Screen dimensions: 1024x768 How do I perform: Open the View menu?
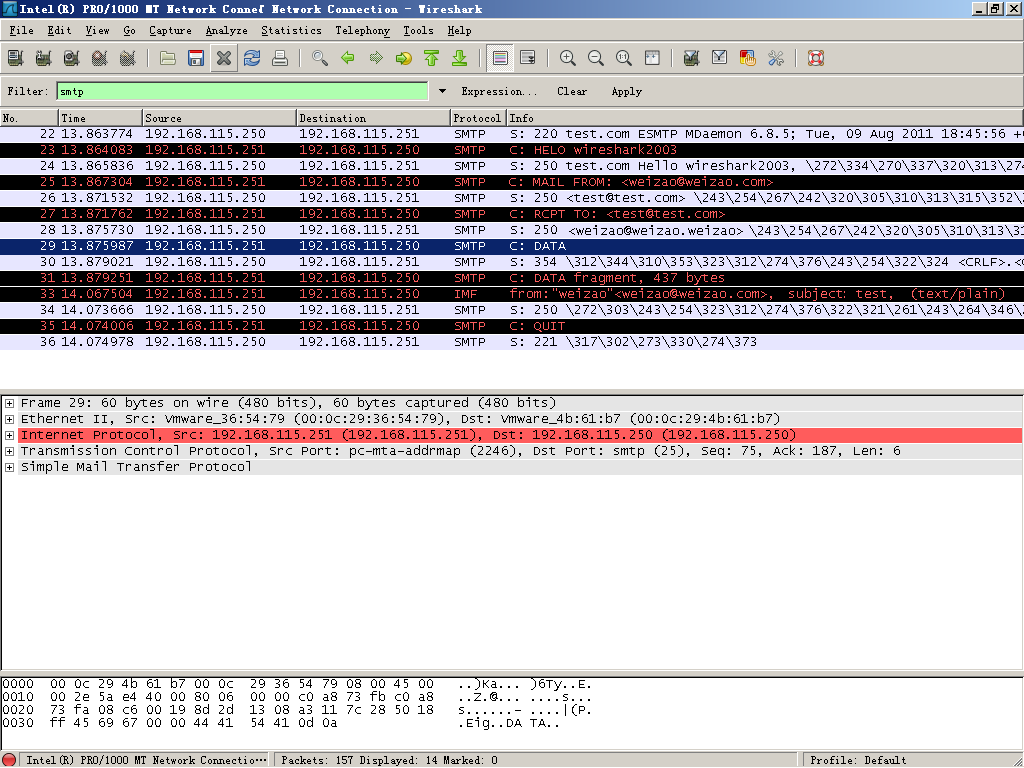97,31
